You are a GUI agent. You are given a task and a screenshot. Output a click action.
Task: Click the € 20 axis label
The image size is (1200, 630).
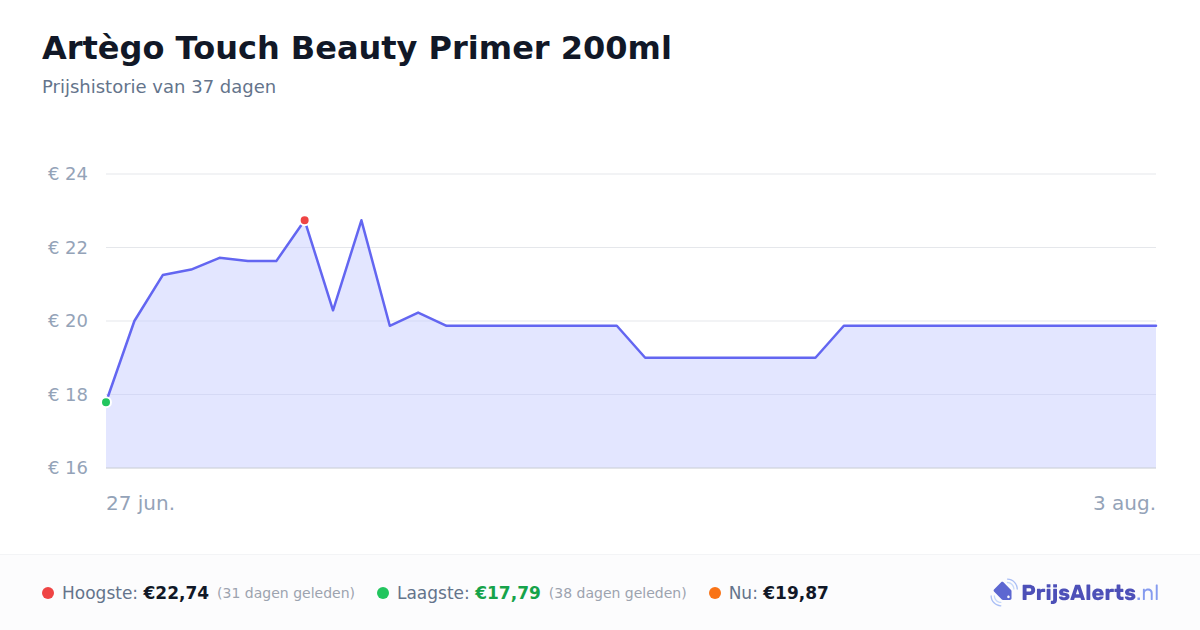pos(68,321)
